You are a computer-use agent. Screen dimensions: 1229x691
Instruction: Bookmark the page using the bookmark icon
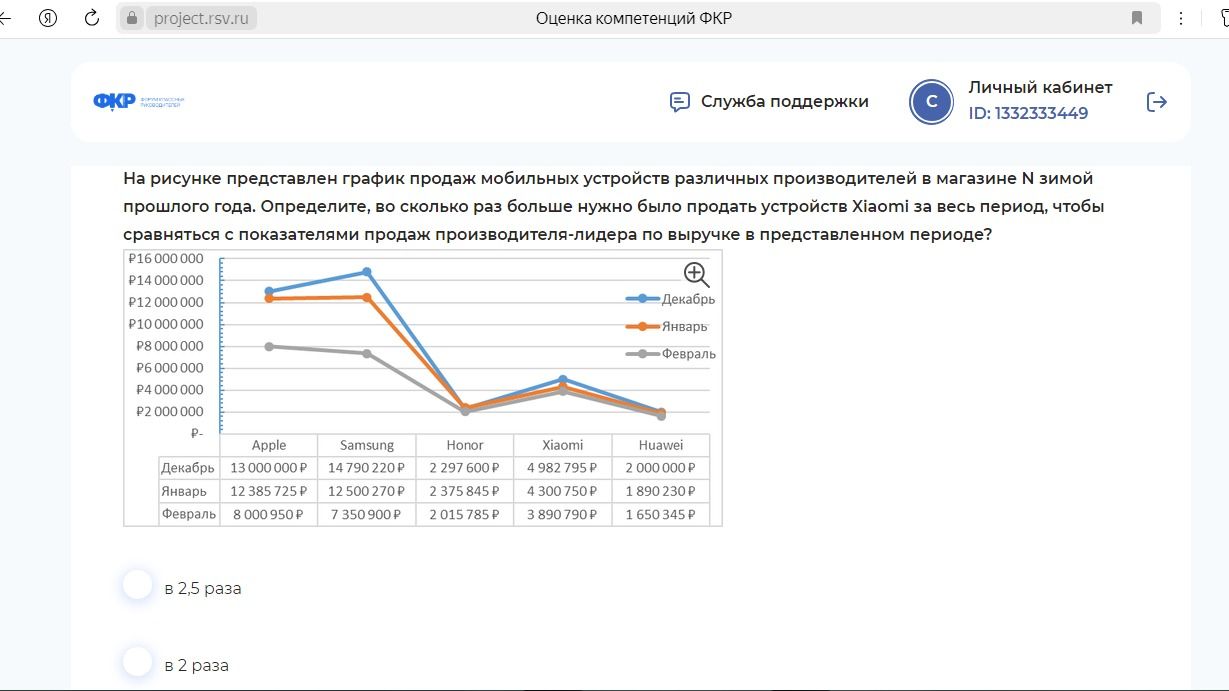1137,18
